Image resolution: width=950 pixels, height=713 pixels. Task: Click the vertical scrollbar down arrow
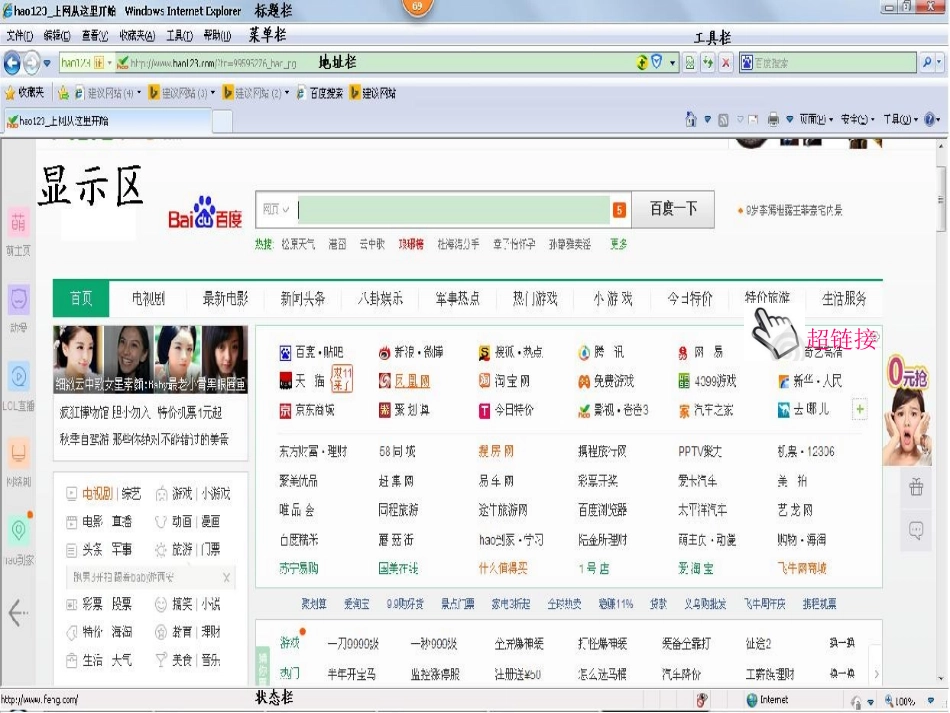(940, 678)
